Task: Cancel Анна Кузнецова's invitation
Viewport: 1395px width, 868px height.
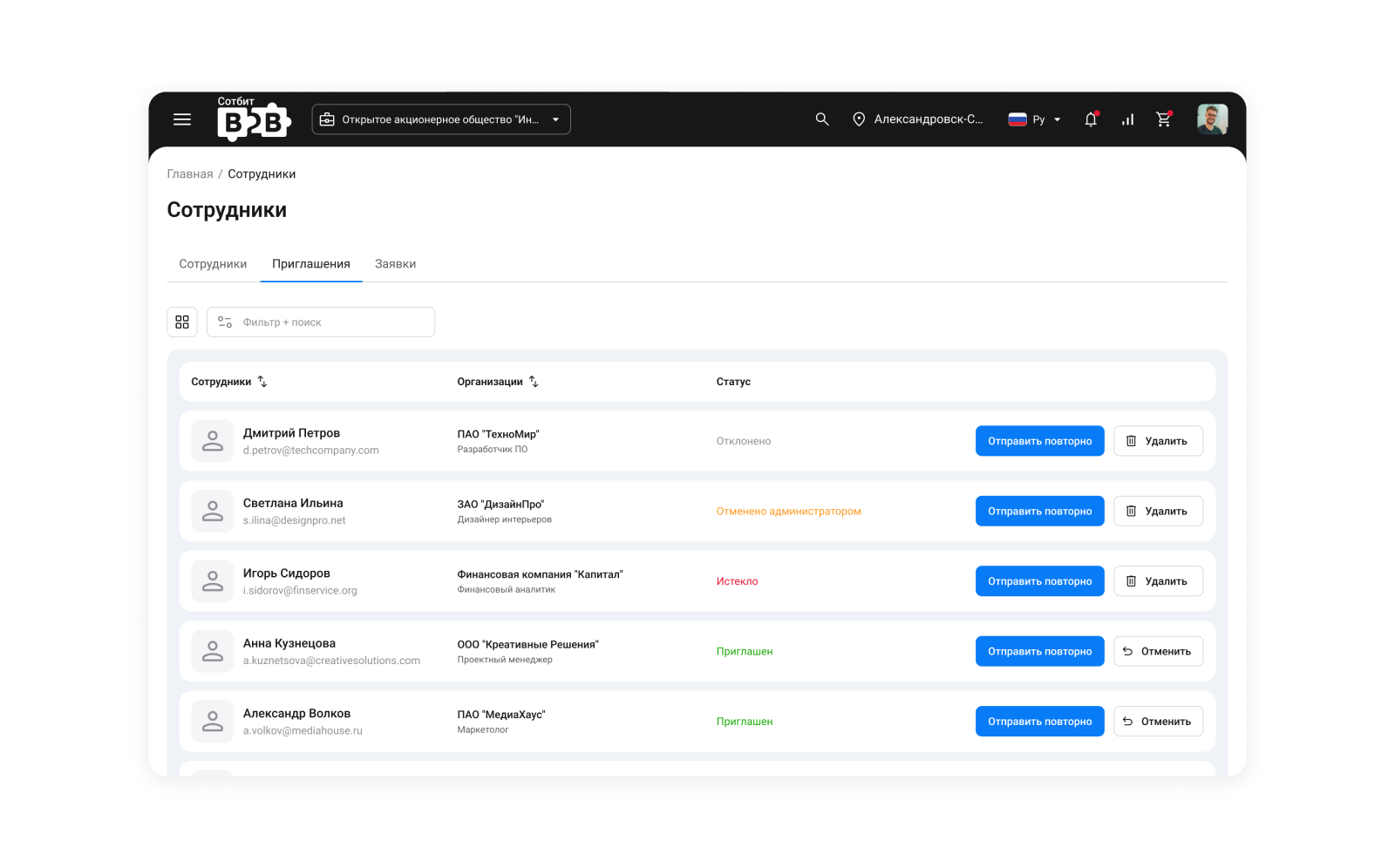Action: click(x=1158, y=651)
